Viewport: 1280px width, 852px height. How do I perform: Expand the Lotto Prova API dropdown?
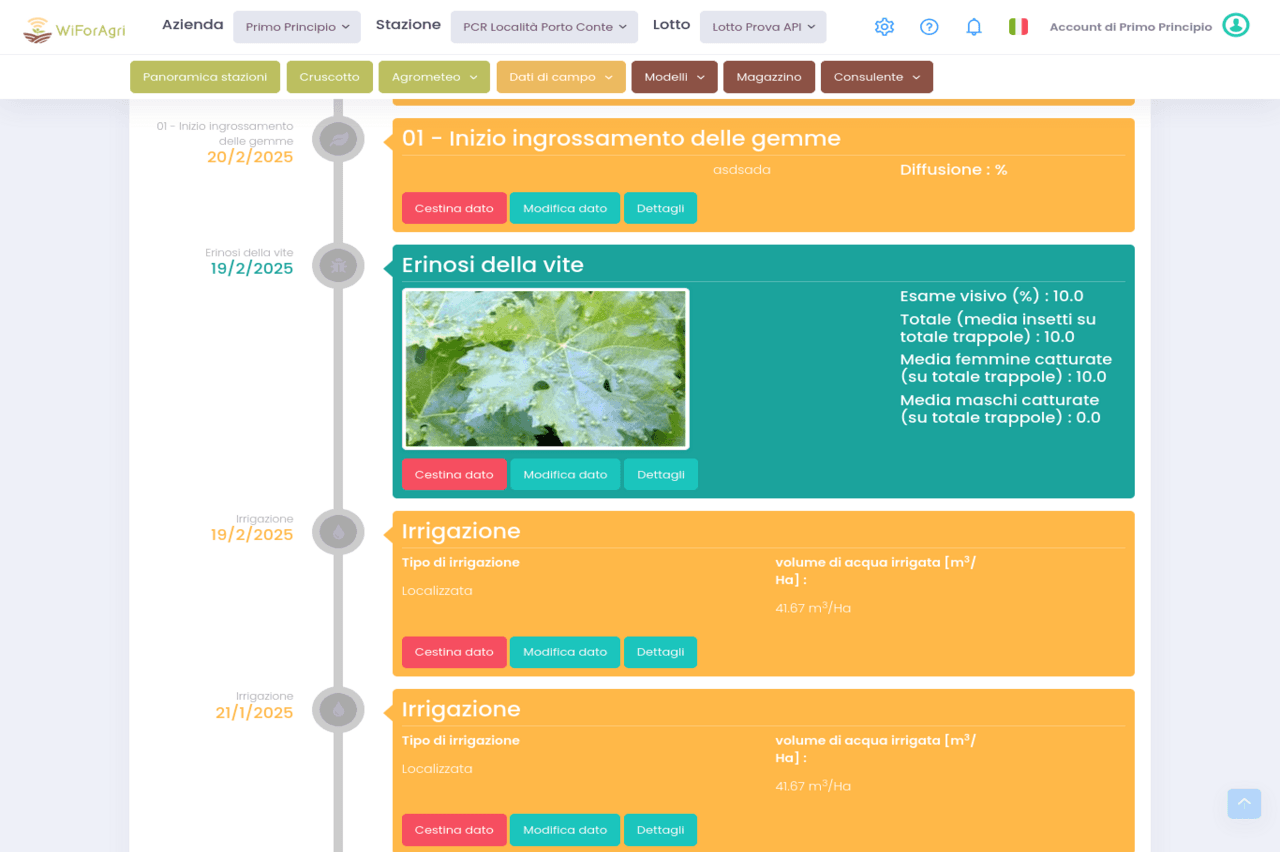(763, 27)
